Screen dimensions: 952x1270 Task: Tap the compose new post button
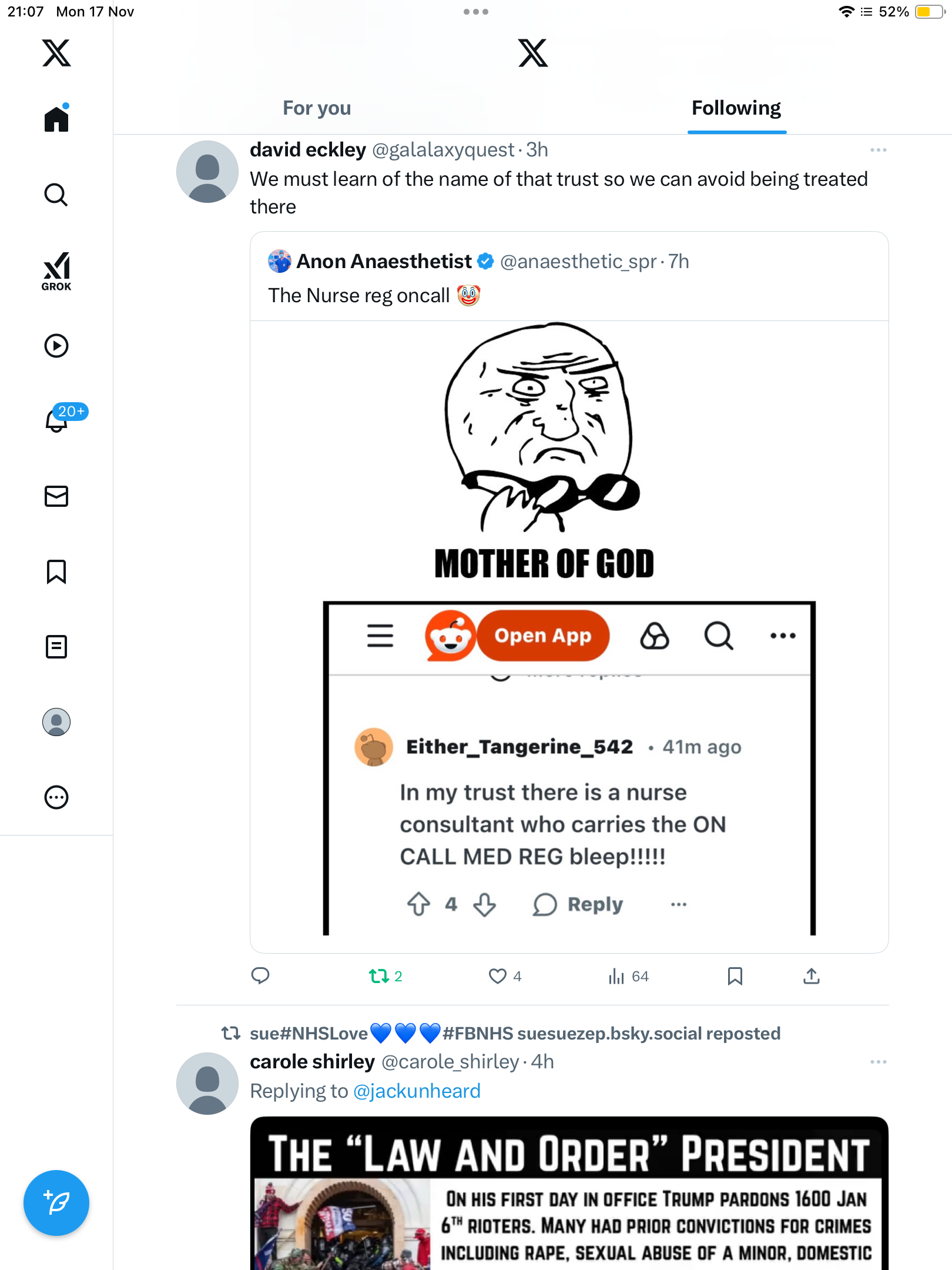56,1203
